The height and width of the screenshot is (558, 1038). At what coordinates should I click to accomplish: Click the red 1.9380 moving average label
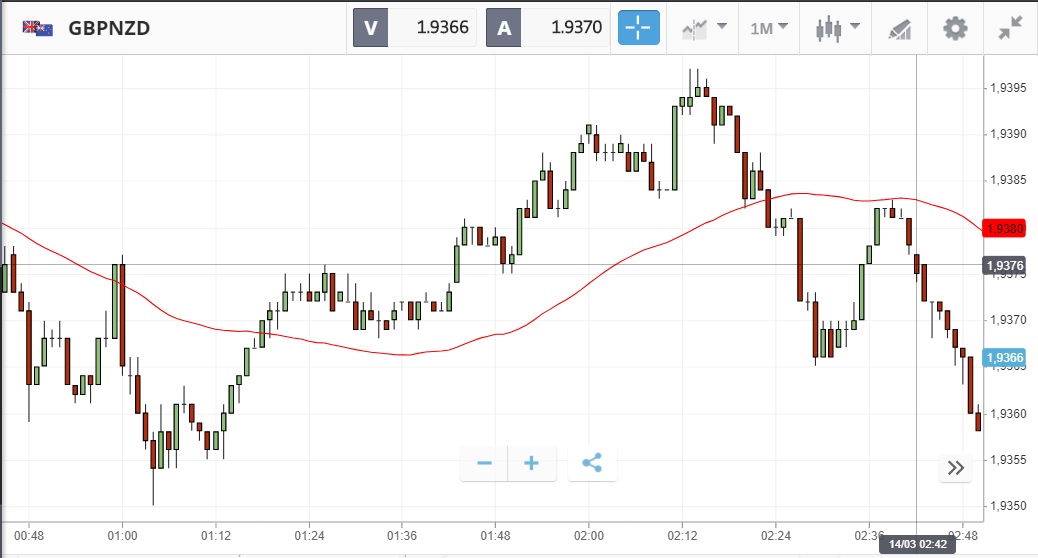click(1005, 229)
